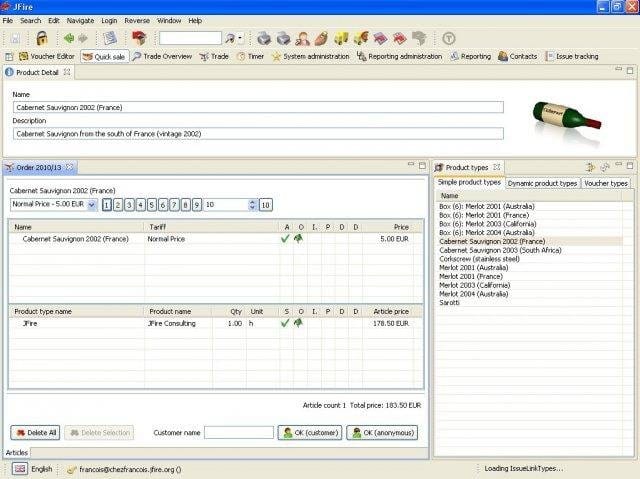Viewport: 640px width, 479px height.
Task: Click the disabled save floppy icon
Action: (15, 39)
